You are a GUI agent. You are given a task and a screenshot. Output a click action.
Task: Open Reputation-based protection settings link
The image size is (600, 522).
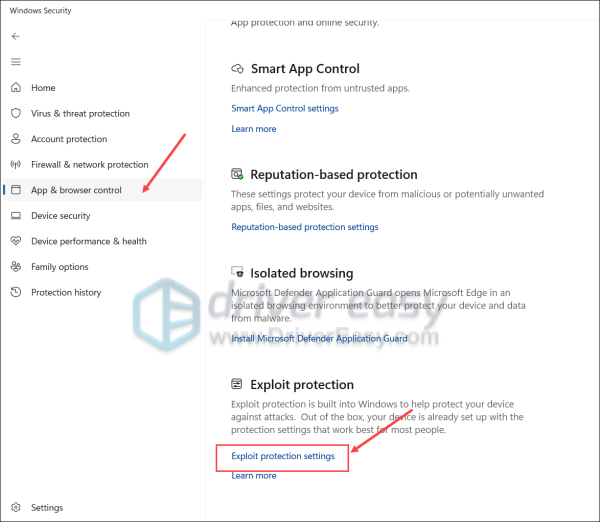(x=305, y=227)
